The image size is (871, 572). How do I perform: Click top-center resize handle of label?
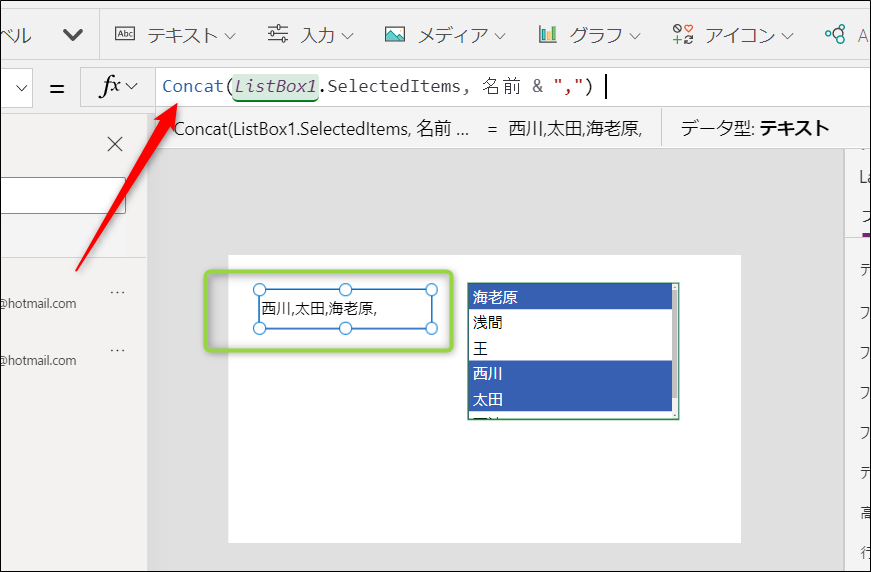pos(346,289)
